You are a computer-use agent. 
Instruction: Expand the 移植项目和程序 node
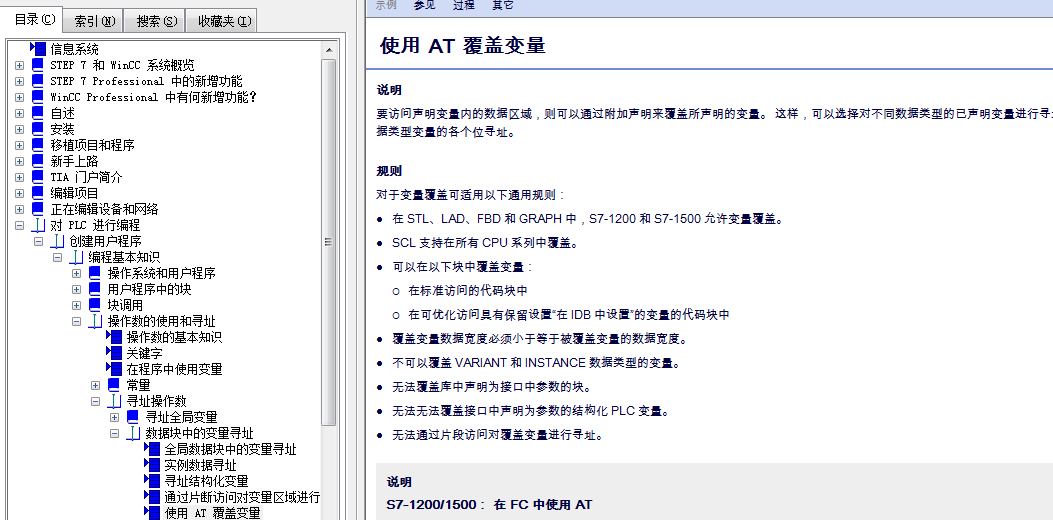point(19,145)
